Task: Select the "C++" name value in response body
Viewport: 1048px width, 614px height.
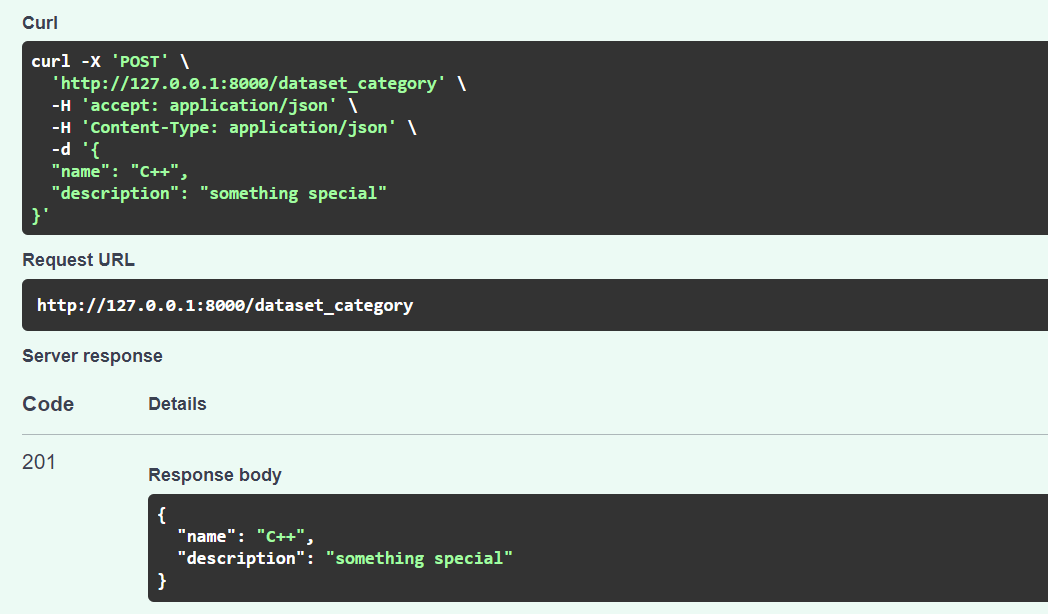Action: click(281, 536)
